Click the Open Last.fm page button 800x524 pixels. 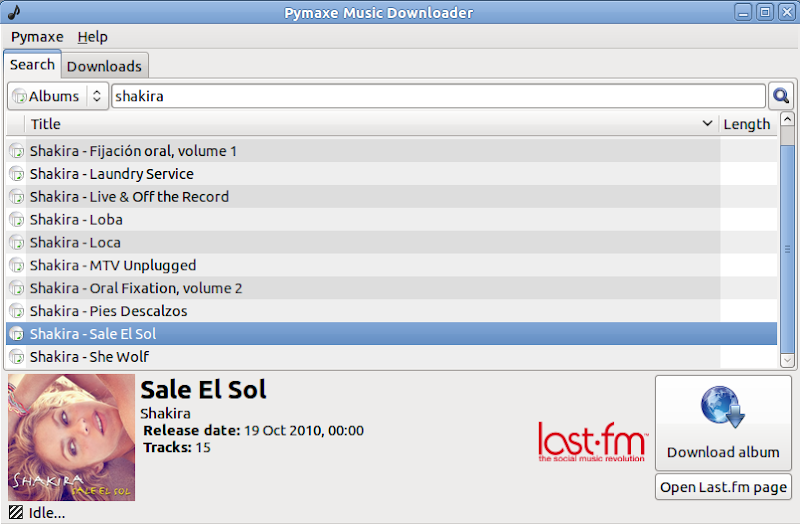(723, 487)
